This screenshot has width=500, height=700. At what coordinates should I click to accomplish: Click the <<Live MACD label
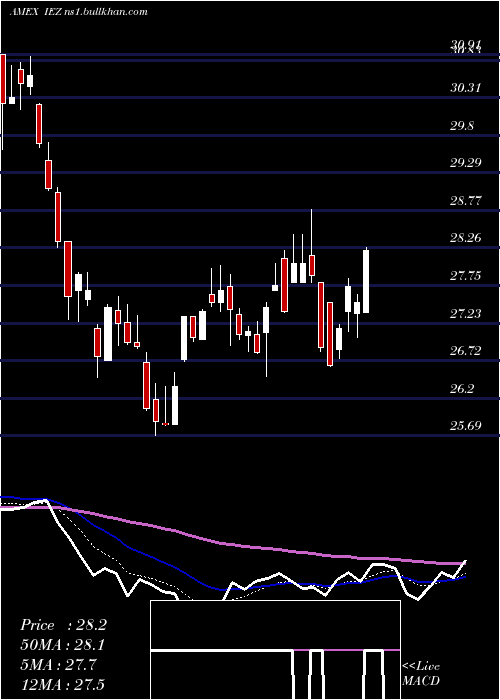[x=421, y=673]
